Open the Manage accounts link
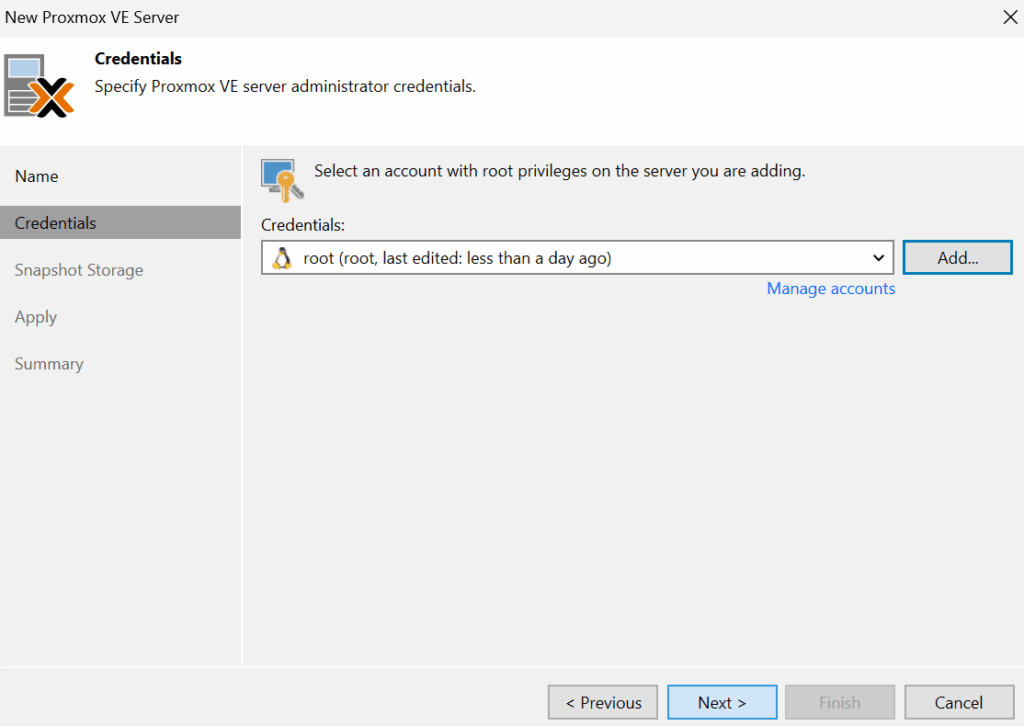This screenshot has height=726, width=1024. (831, 289)
